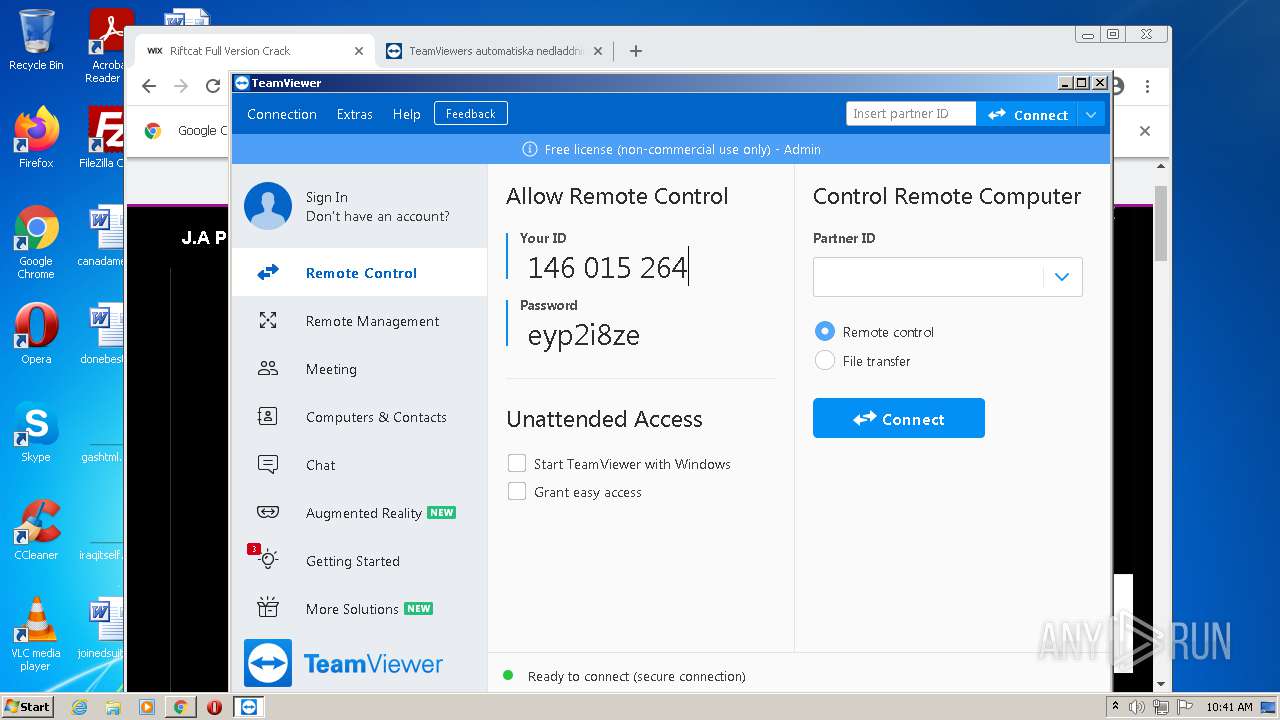This screenshot has height=720, width=1280.
Task: Close the Riftcat Full Version Crack tab
Action: [359, 51]
